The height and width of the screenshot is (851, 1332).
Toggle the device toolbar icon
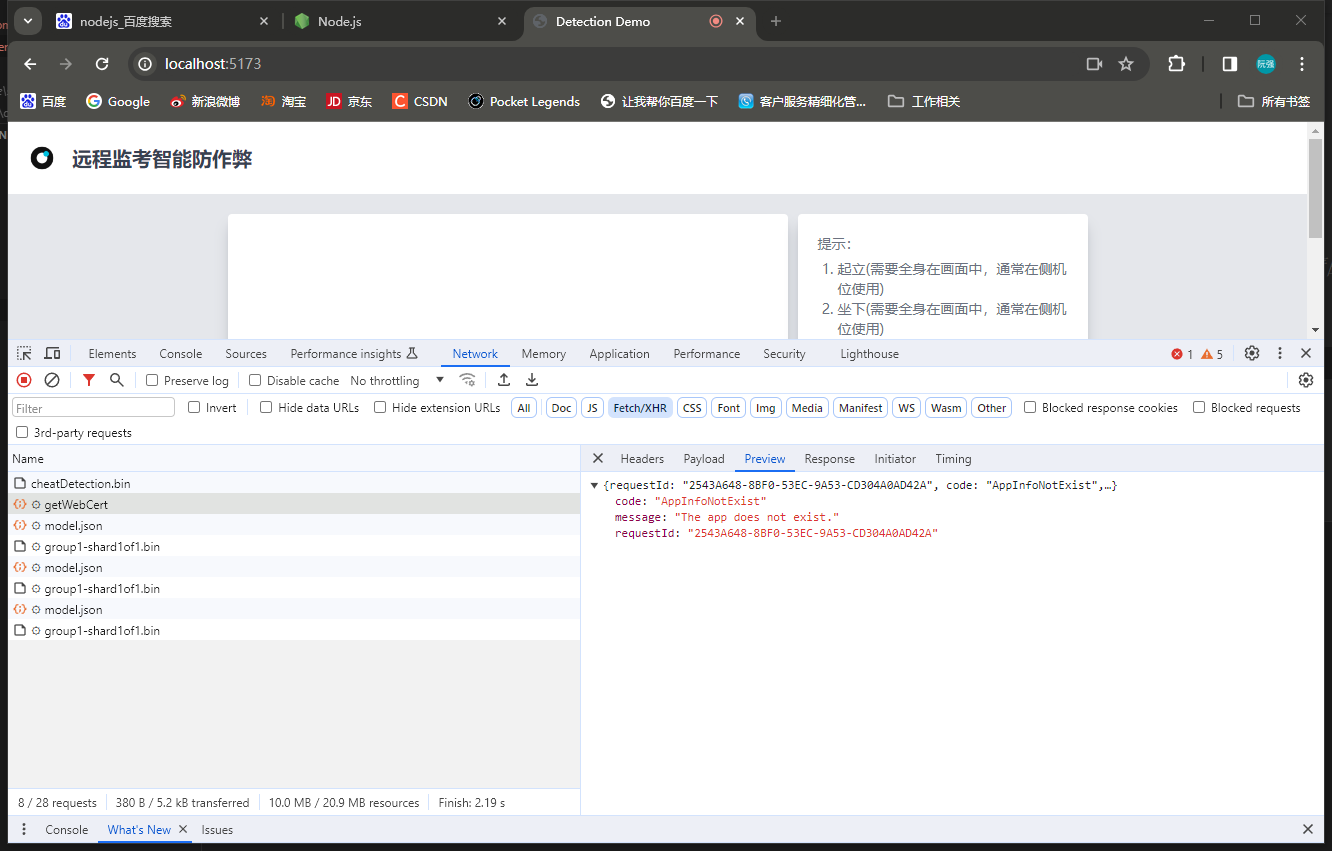(52, 353)
